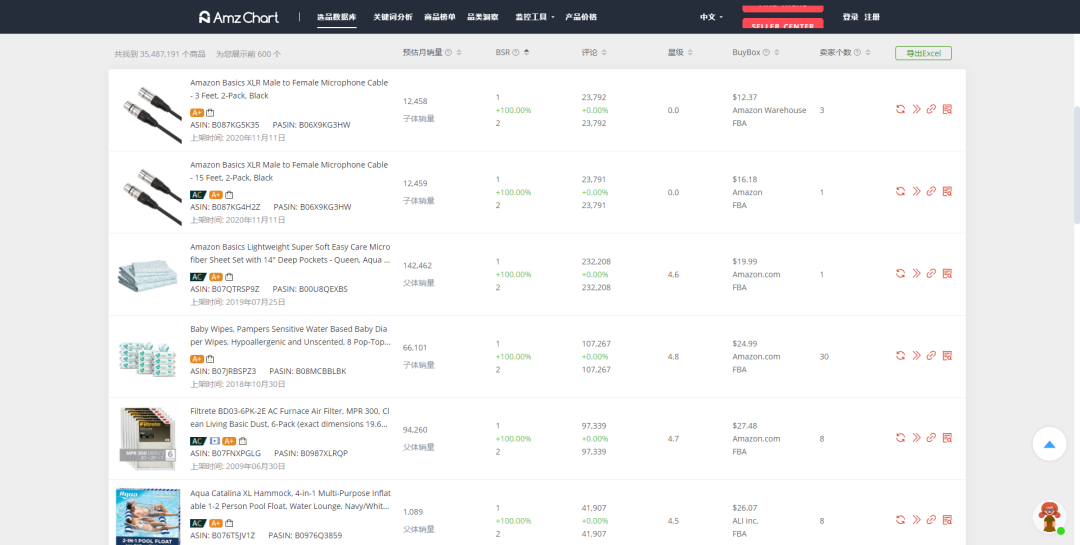
Task: Click the search-list icon in the XLR 3 Feet row
Action: point(947,109)
